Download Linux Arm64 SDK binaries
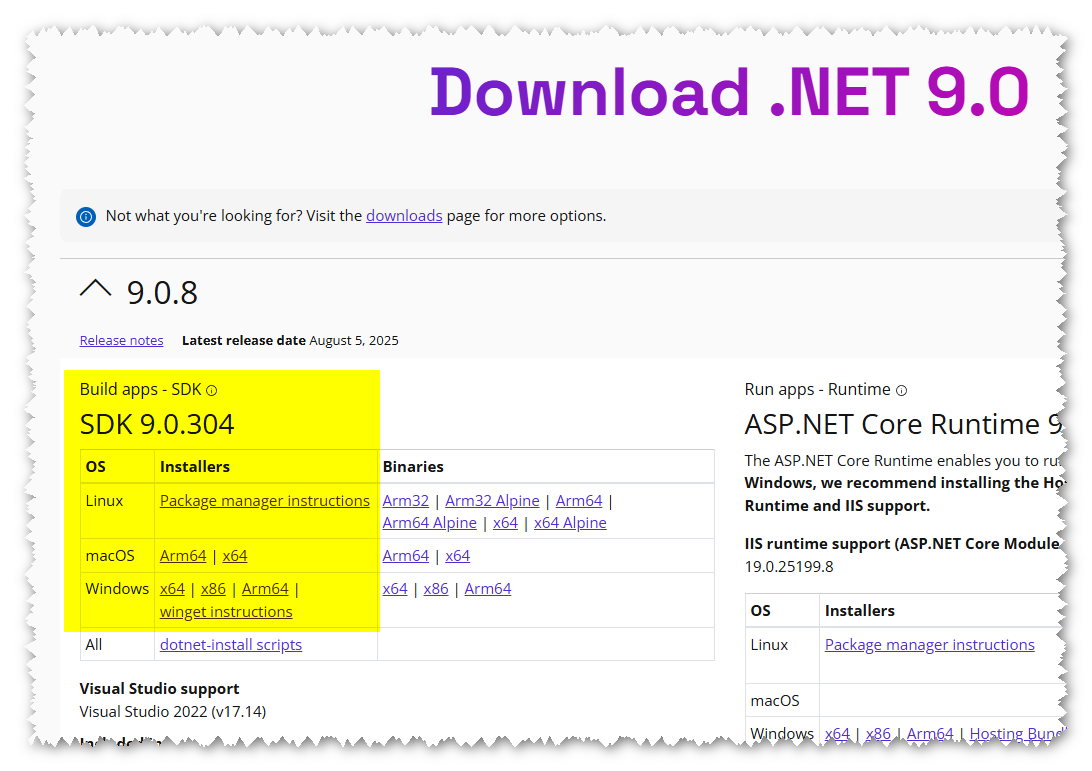The image size is (1092, 771). (579, 501)
